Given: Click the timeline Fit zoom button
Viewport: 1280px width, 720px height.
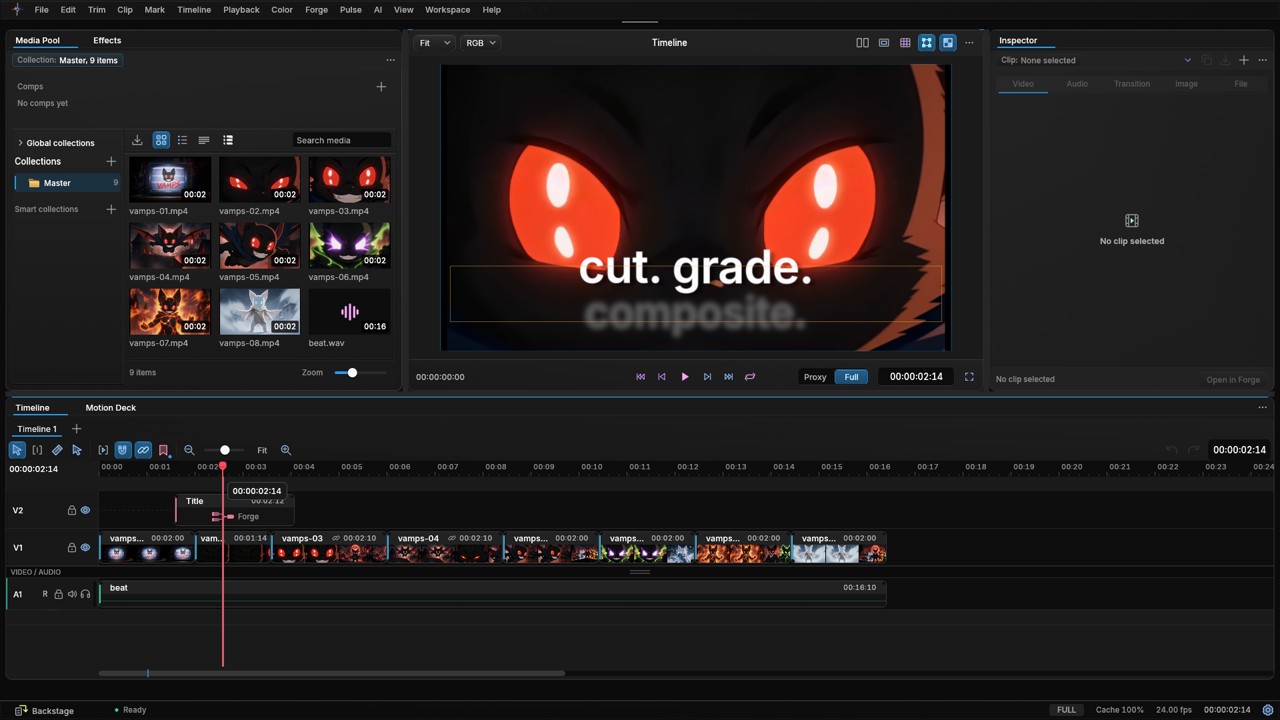Looking at the screenshot, I should pos(262,450).
